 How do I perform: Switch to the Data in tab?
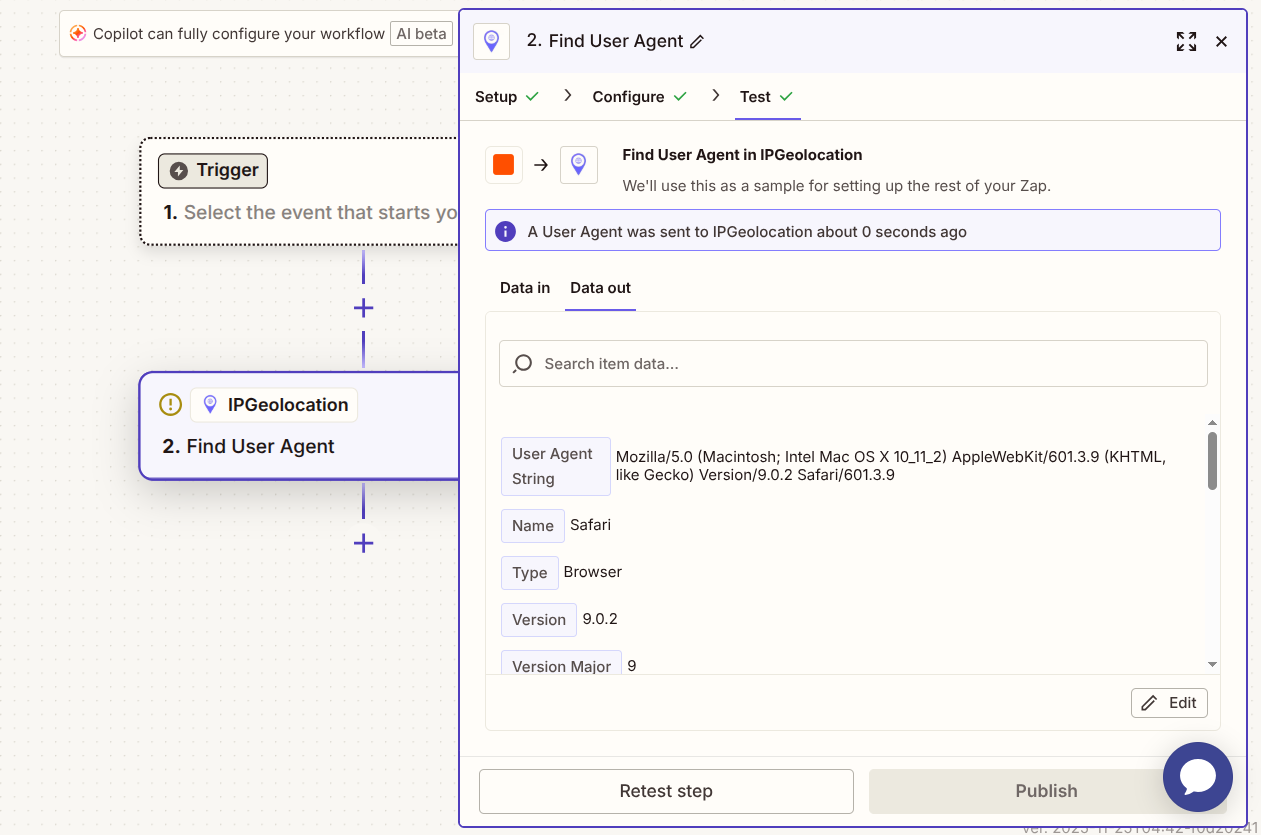tap(525, 288)
